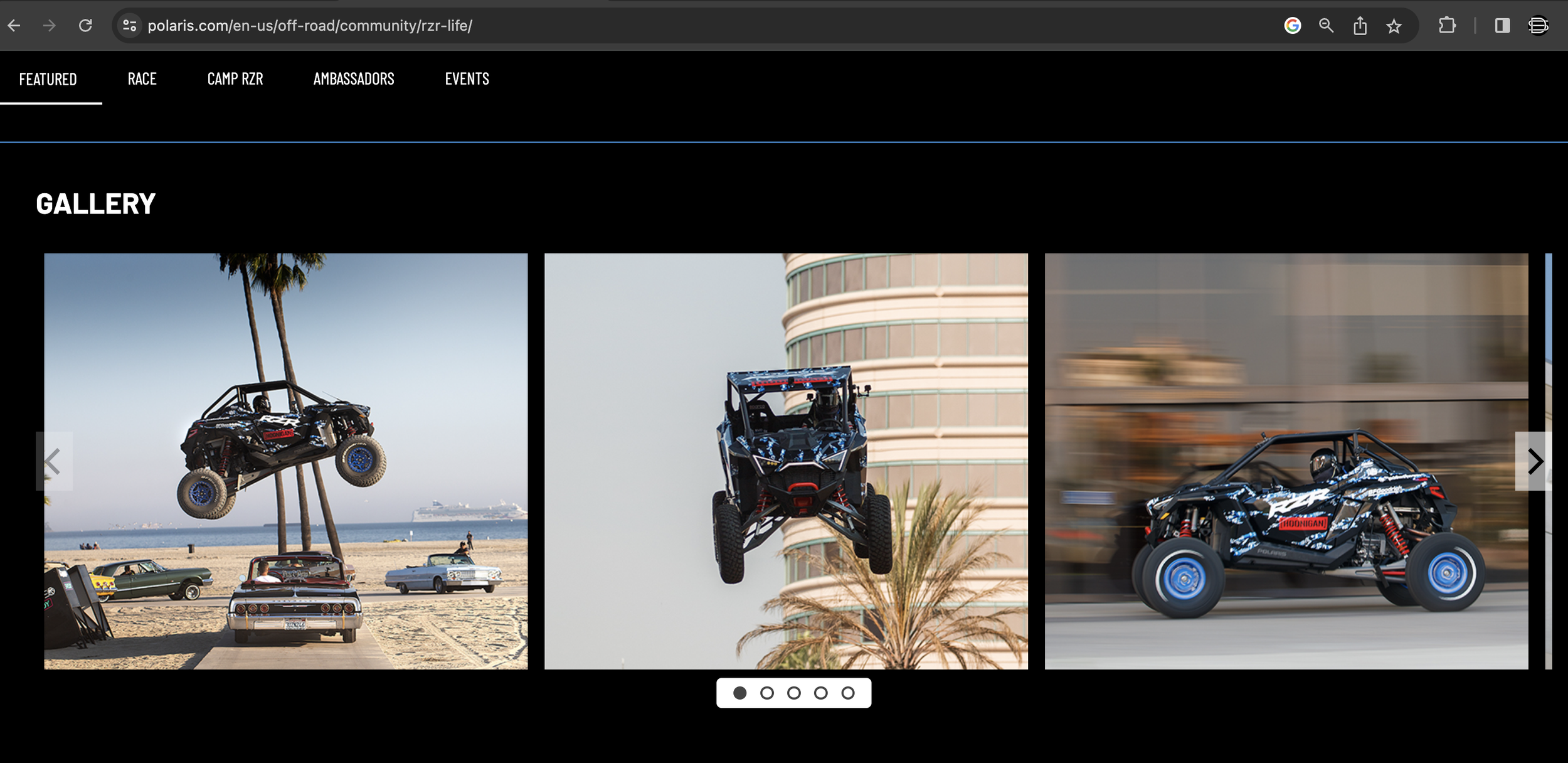The width and height of the screenshot is (1568, 763).
Task: Reload the page with the refresh icon
Action: click(x=85, y=26)
